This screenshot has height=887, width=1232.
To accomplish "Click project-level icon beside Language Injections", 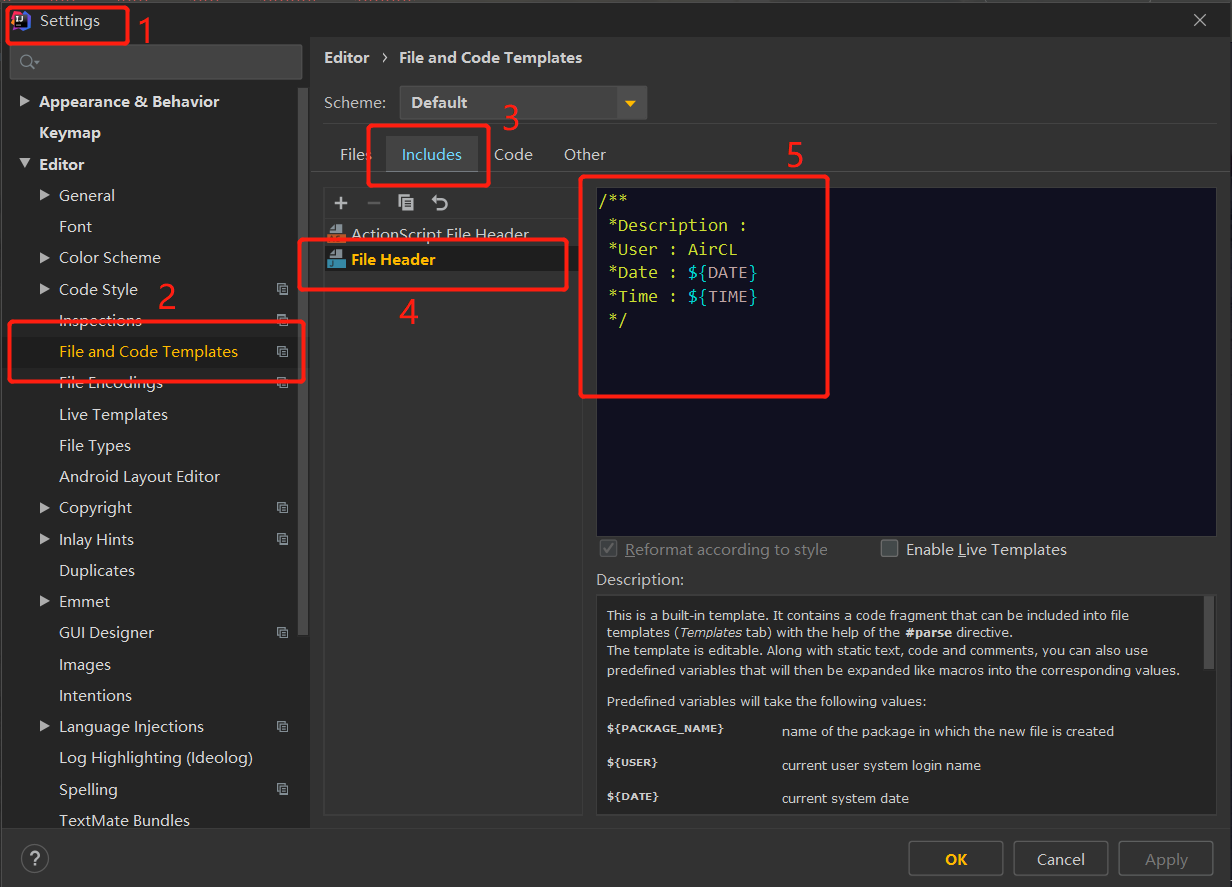I will 283,727.
